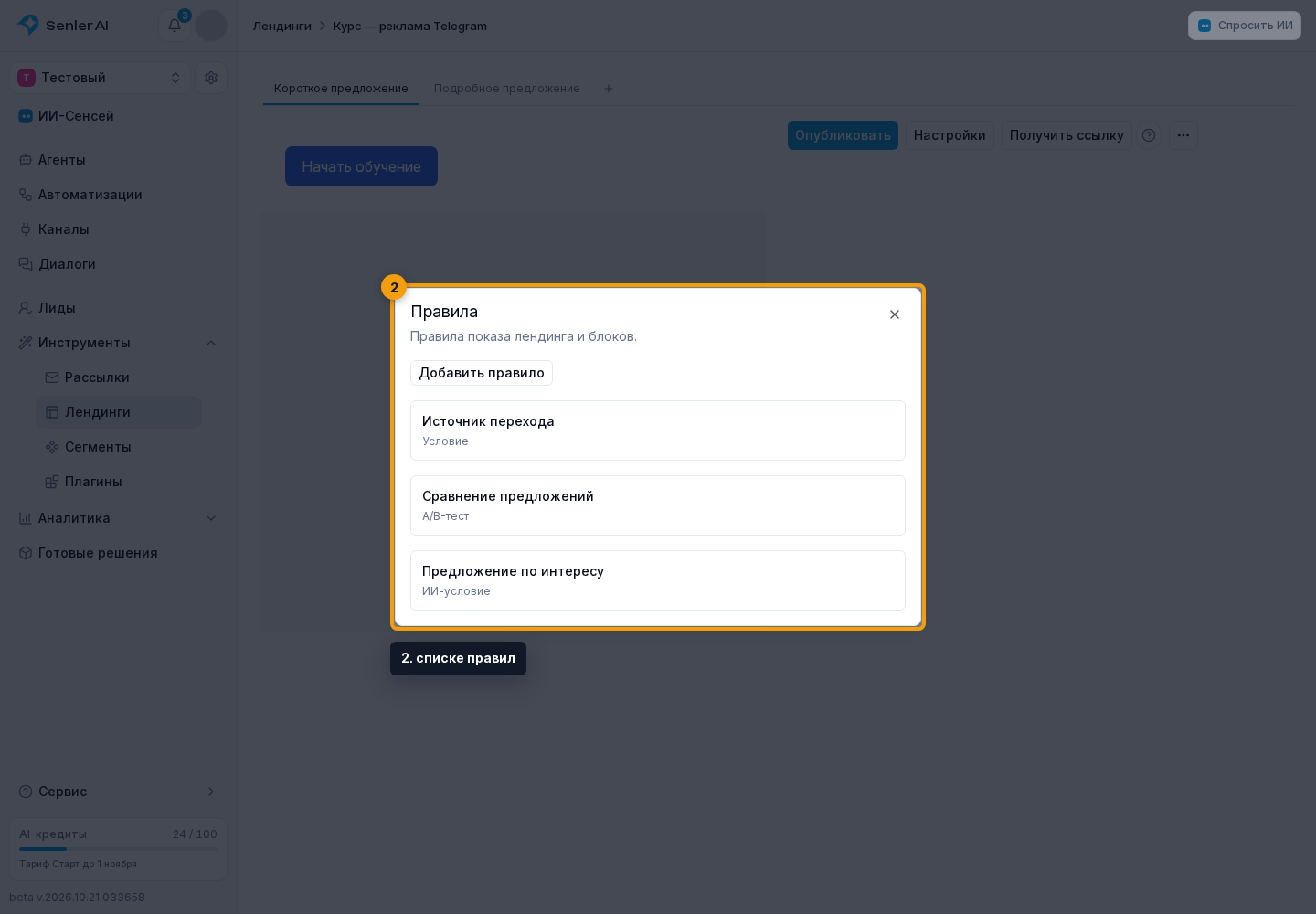Open the notifications bell
1316x914 pixels.
click(x=175, y=26)
